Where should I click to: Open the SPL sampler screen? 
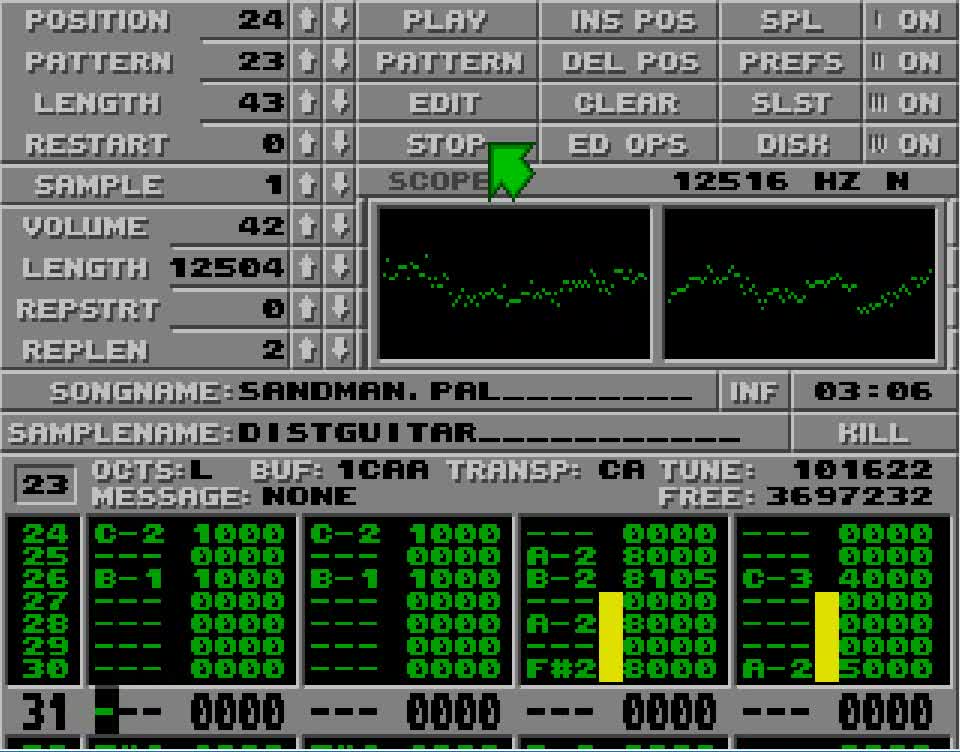coord(791,20)
